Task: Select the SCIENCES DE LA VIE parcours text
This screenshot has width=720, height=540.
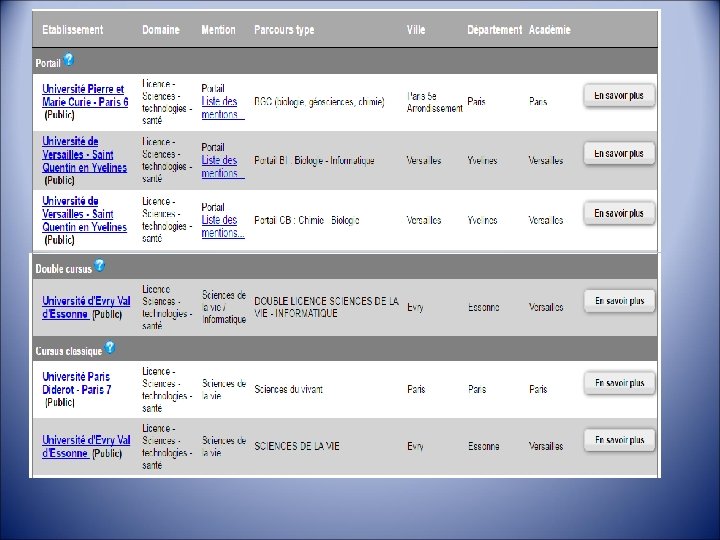Action: click(297, 446)
